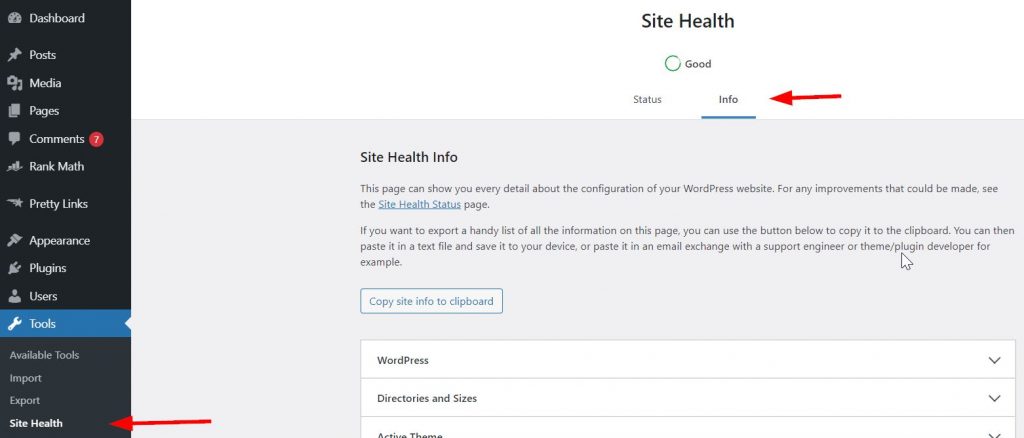1024x438 pixels.
Task: Click the Pages icon in sidebar
Action: pos(14,111)
